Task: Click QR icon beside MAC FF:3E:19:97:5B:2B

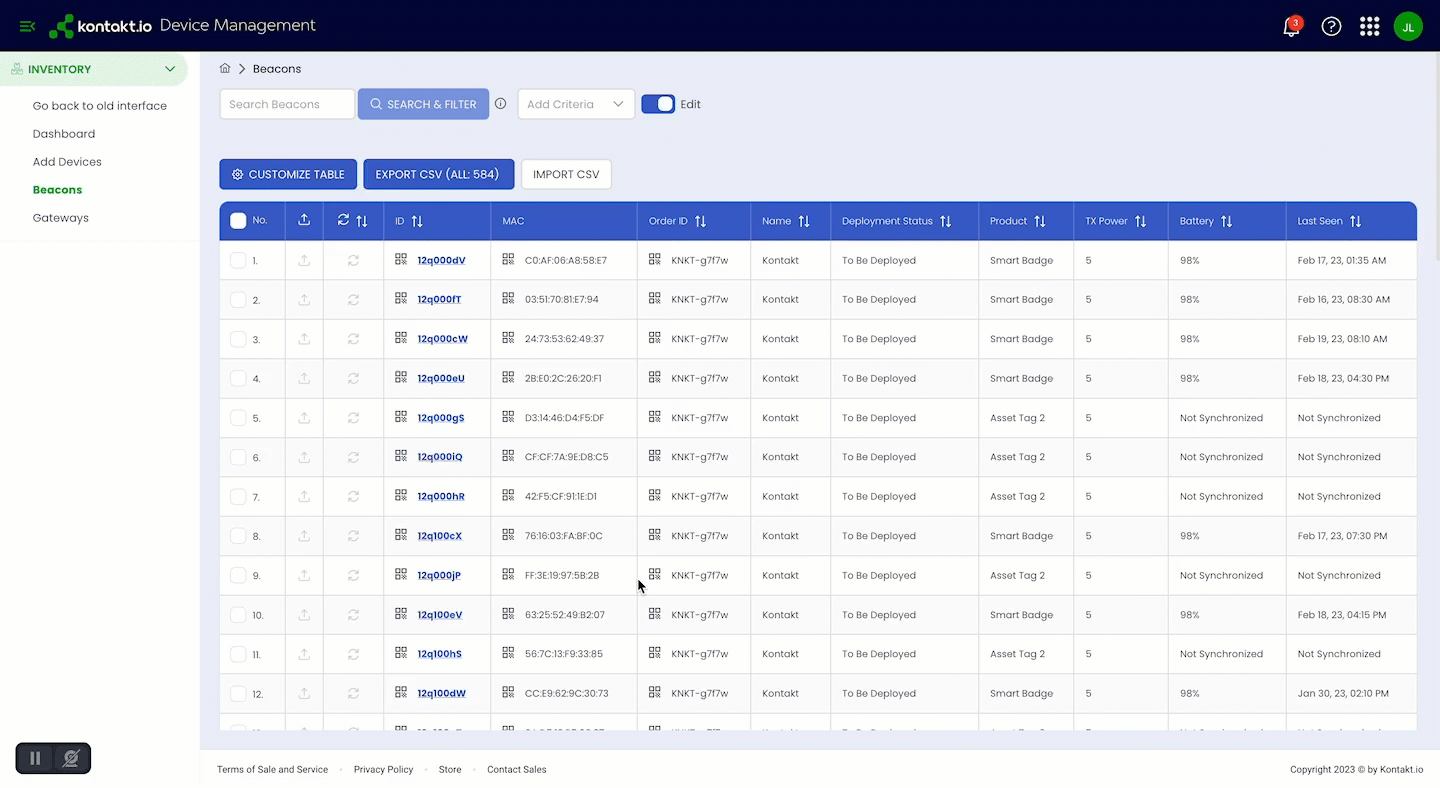Action: tap(508, 574)
